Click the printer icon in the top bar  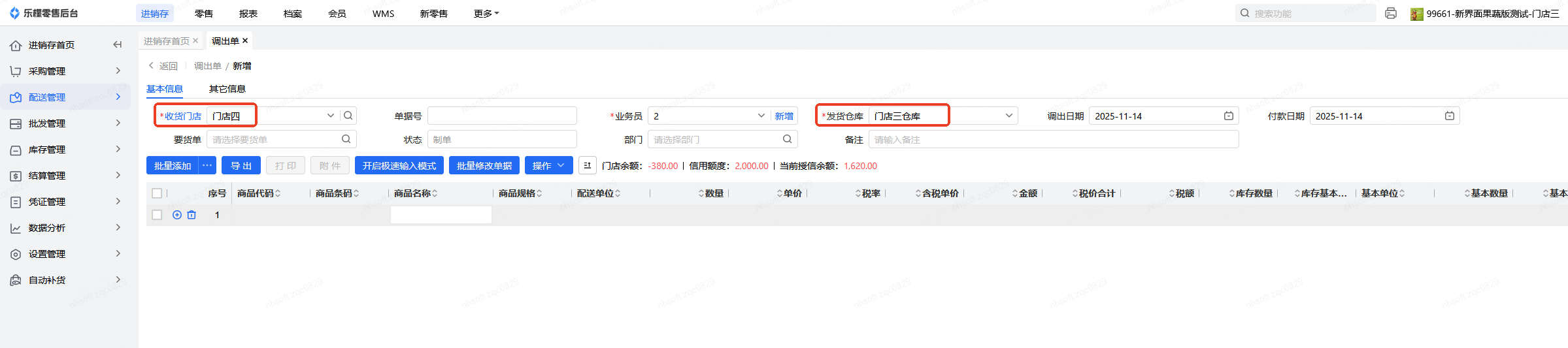point(1391,13)
